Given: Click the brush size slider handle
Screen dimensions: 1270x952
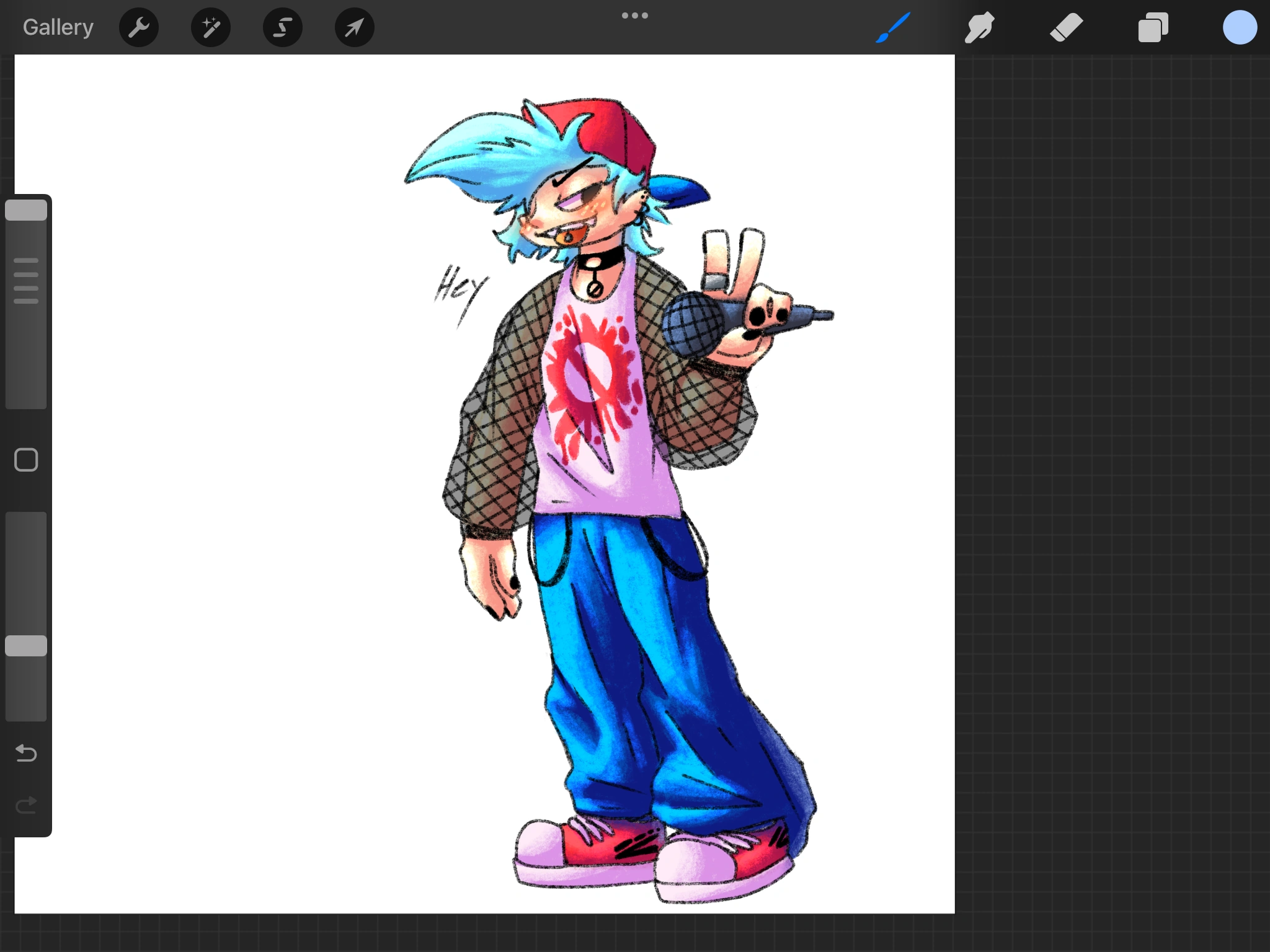Looking at the screenshot, I should click(x=26, y=210).
